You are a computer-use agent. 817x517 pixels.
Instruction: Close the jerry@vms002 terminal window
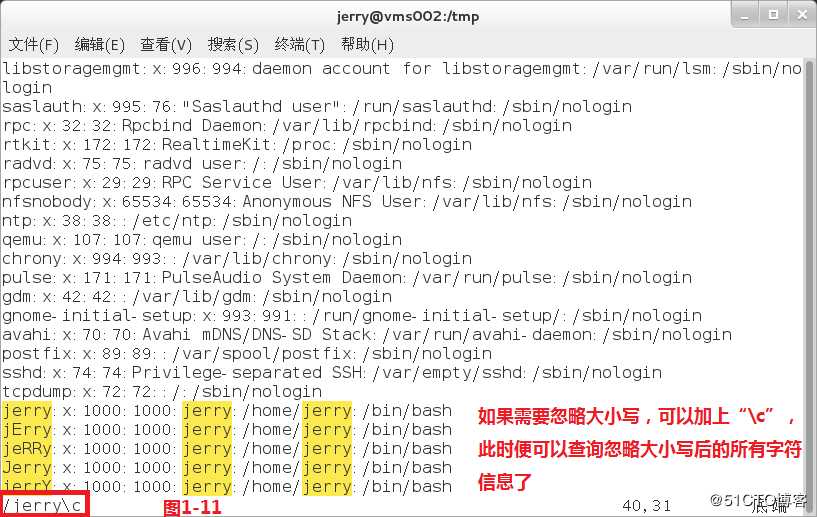click(x=802, y=15)
